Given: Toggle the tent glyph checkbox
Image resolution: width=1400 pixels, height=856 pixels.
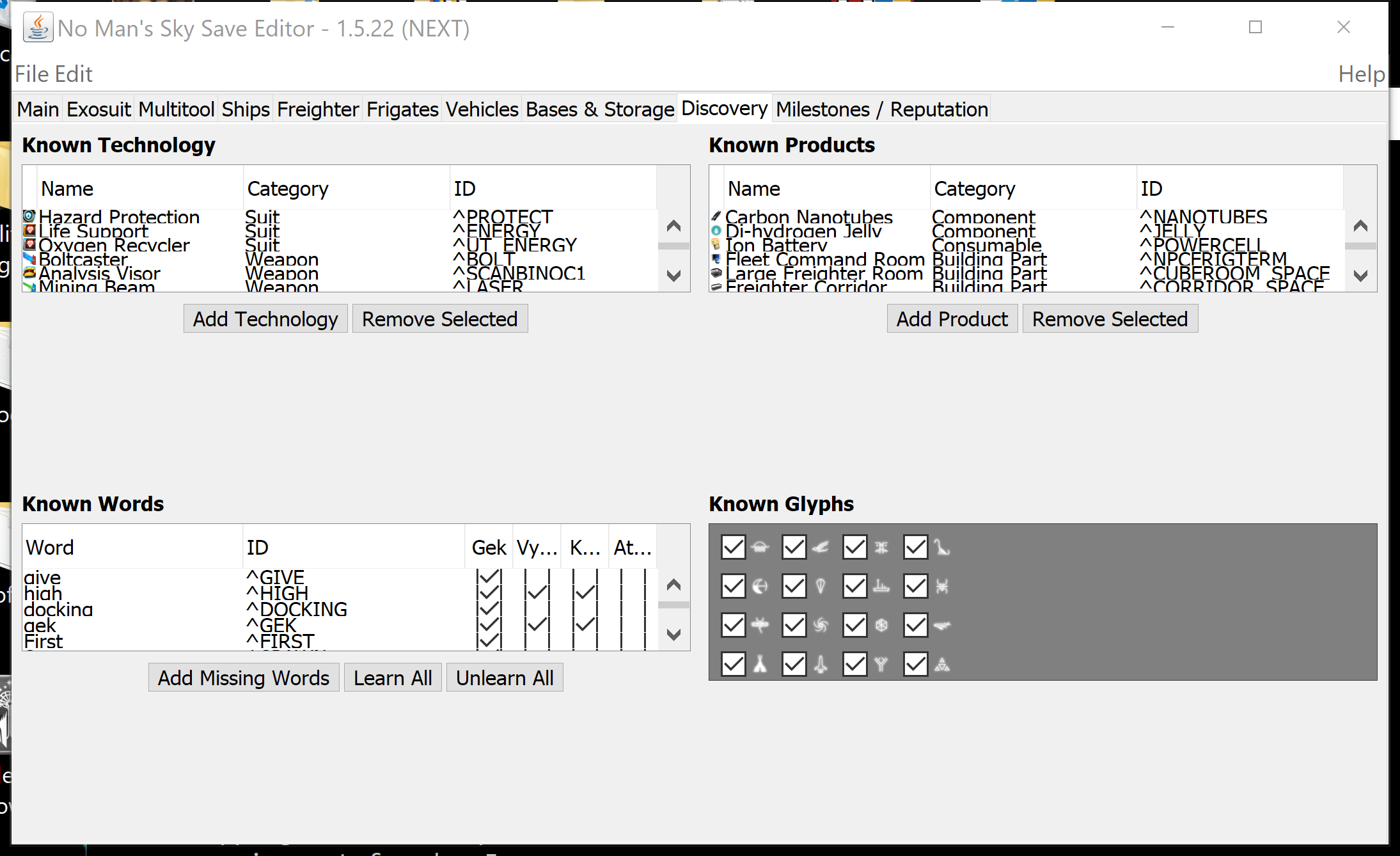Looking at the screenshot, I should click(733, 664).
